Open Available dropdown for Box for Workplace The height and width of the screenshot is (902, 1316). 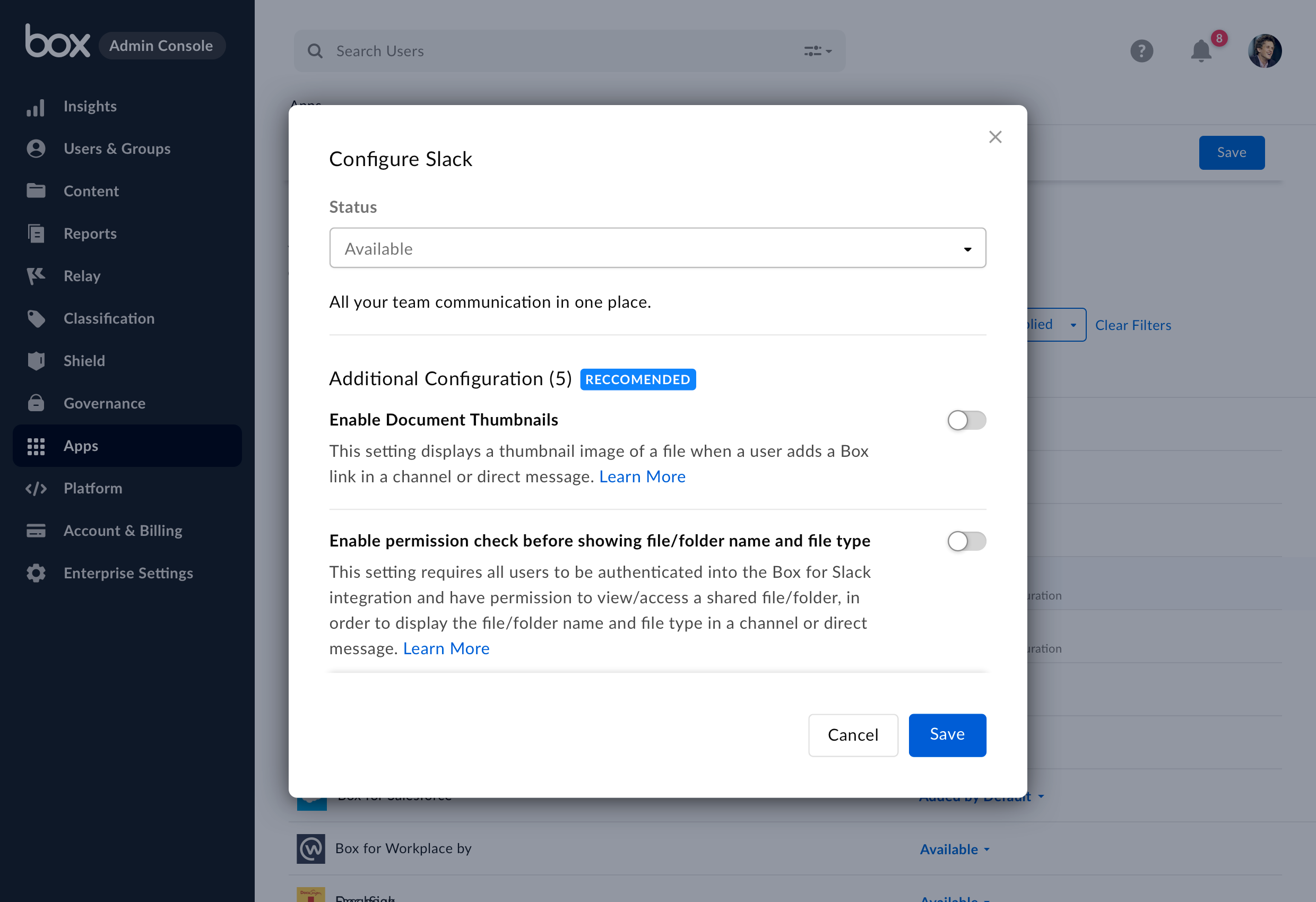(955, 849)
